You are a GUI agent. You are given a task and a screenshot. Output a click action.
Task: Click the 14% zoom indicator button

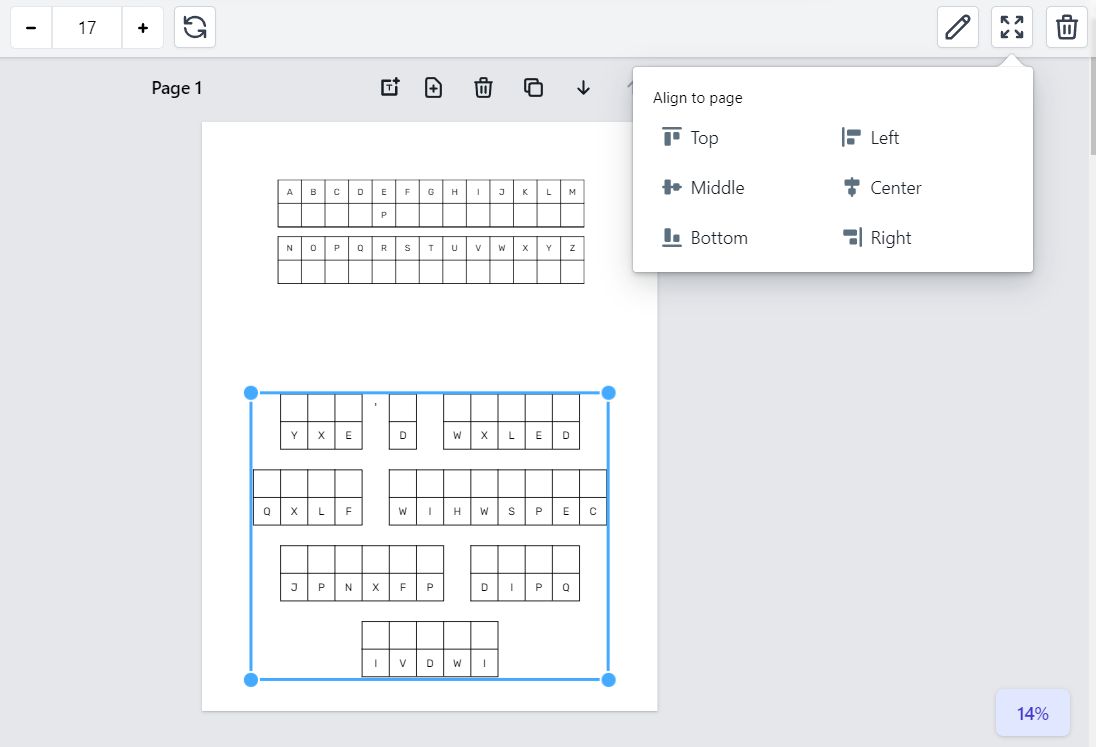(1033, 713)
